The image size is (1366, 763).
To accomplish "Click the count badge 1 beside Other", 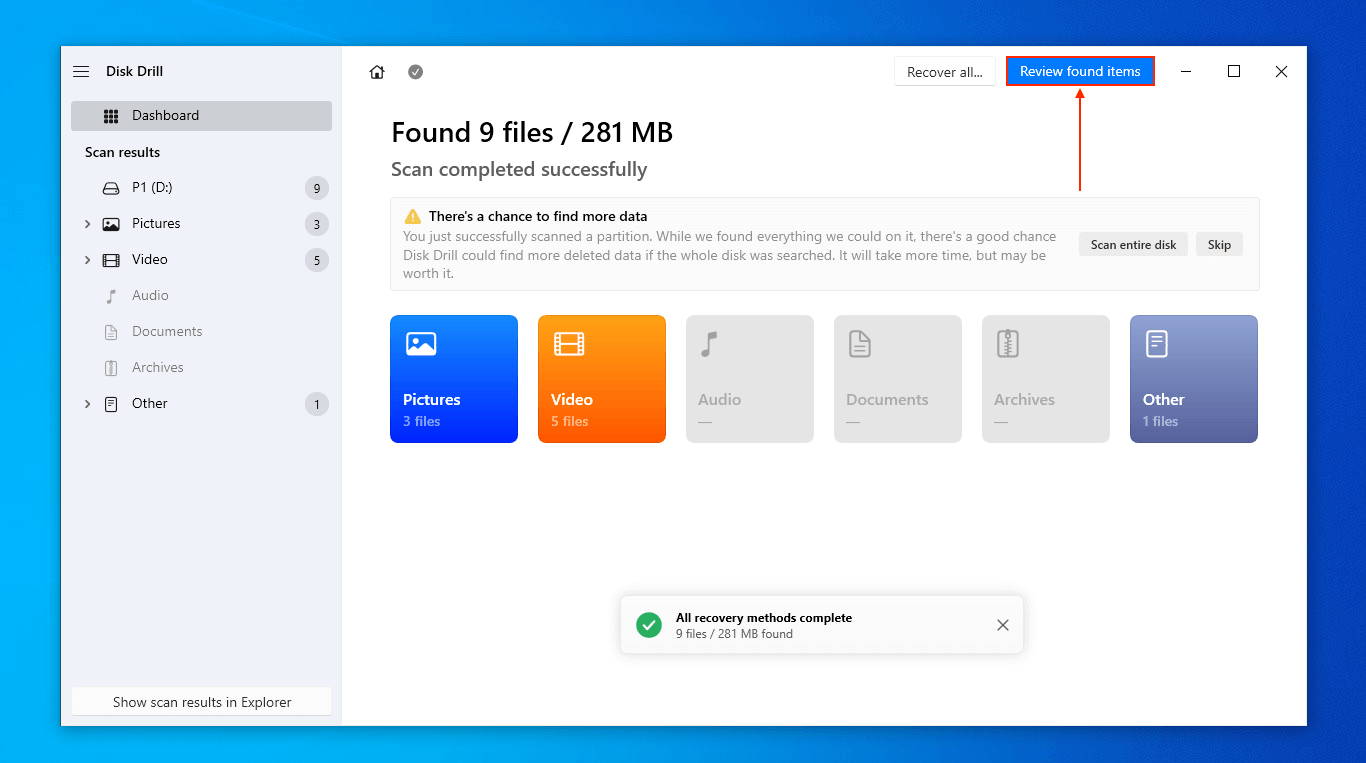I will 317,404.
